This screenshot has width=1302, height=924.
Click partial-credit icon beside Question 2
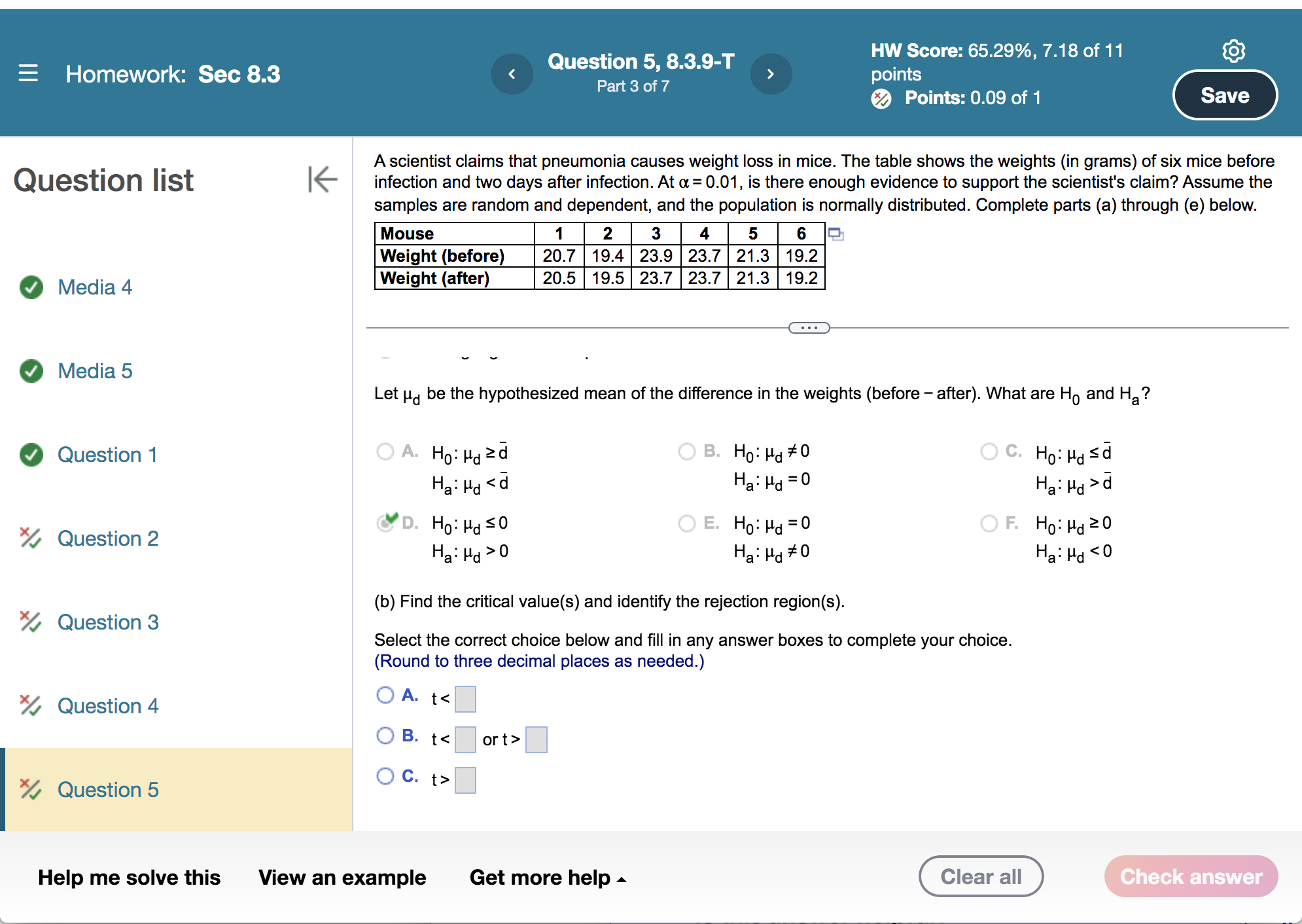click(30, 538)
